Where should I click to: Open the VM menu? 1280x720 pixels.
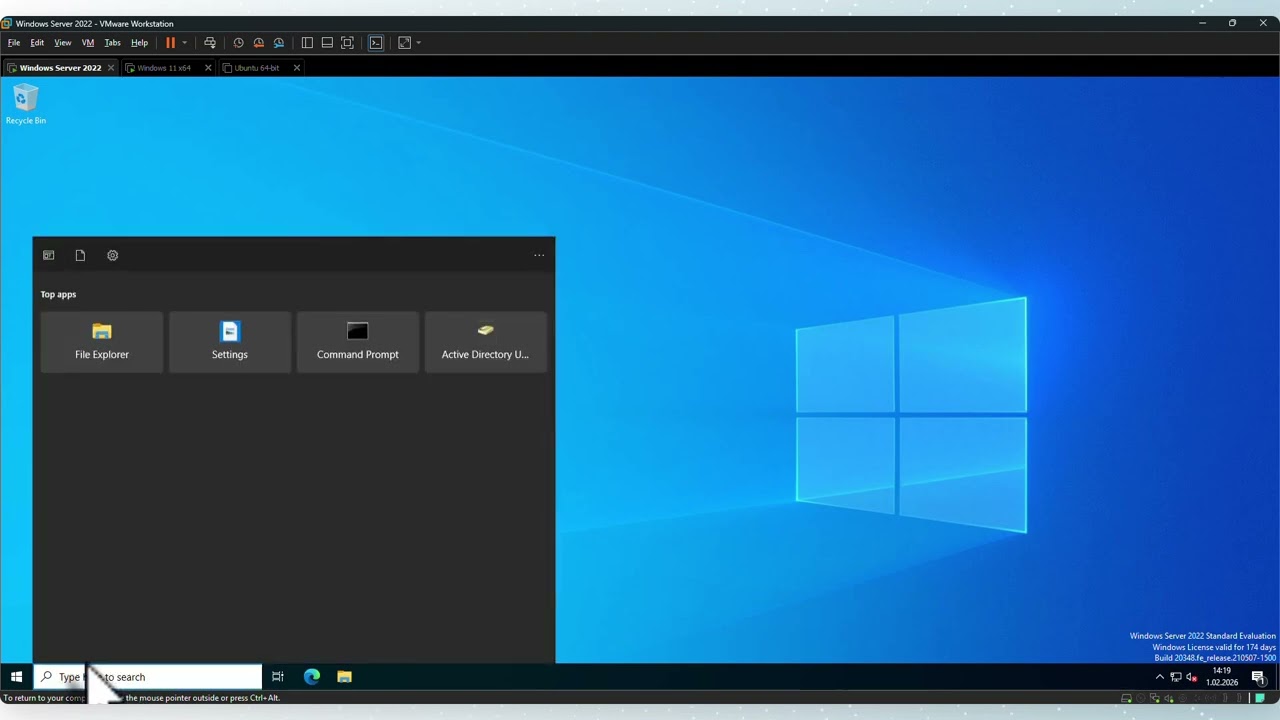[88, 43]
